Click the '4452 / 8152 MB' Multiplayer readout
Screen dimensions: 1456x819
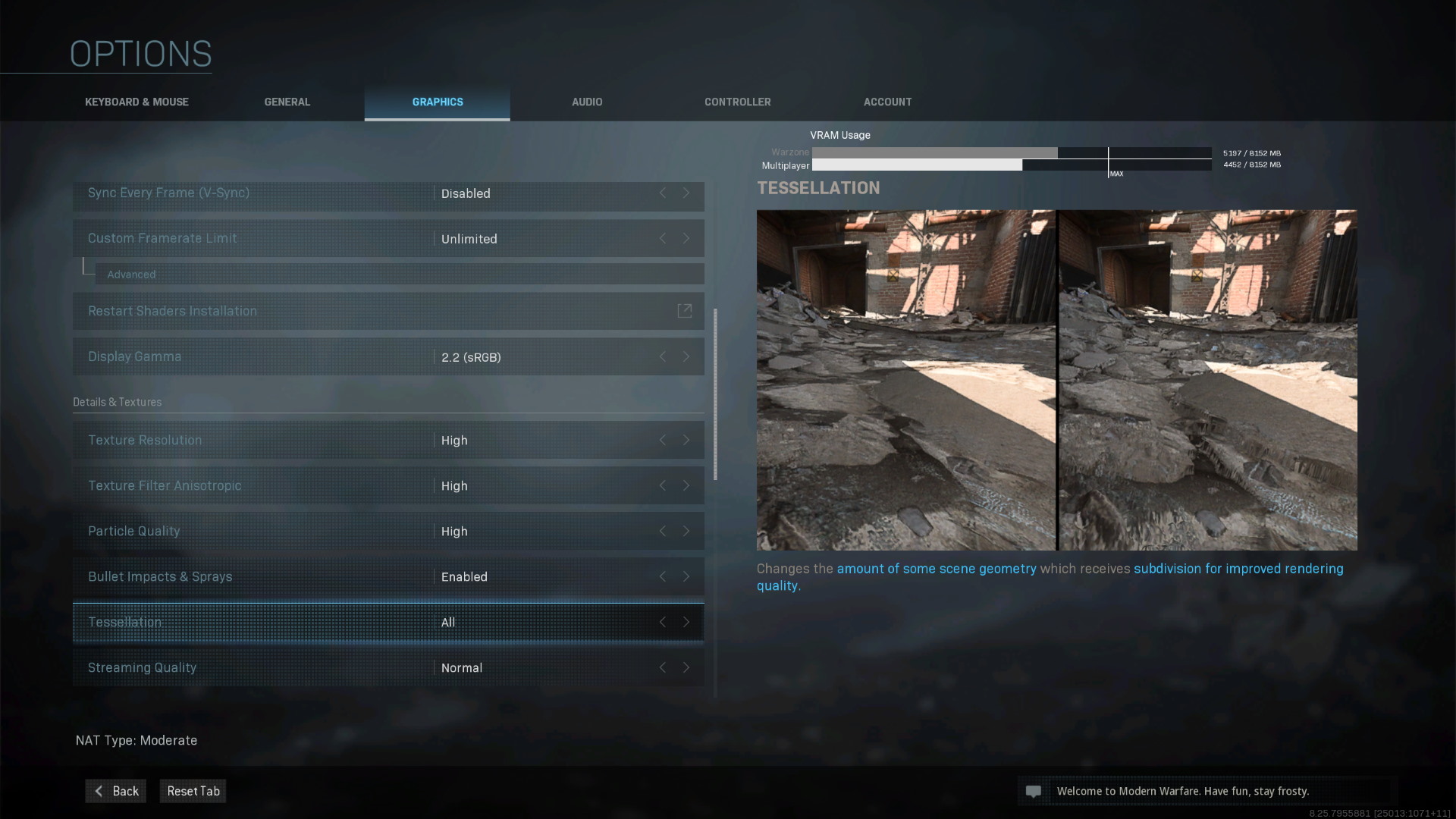coord(1252,165)
